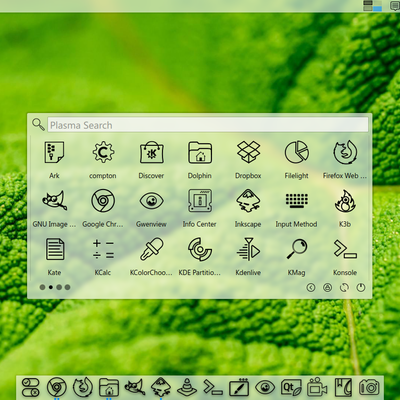Open the paintbrush drawing app in dock
This screenshot has width=400, height=400.
coord(239,387)
